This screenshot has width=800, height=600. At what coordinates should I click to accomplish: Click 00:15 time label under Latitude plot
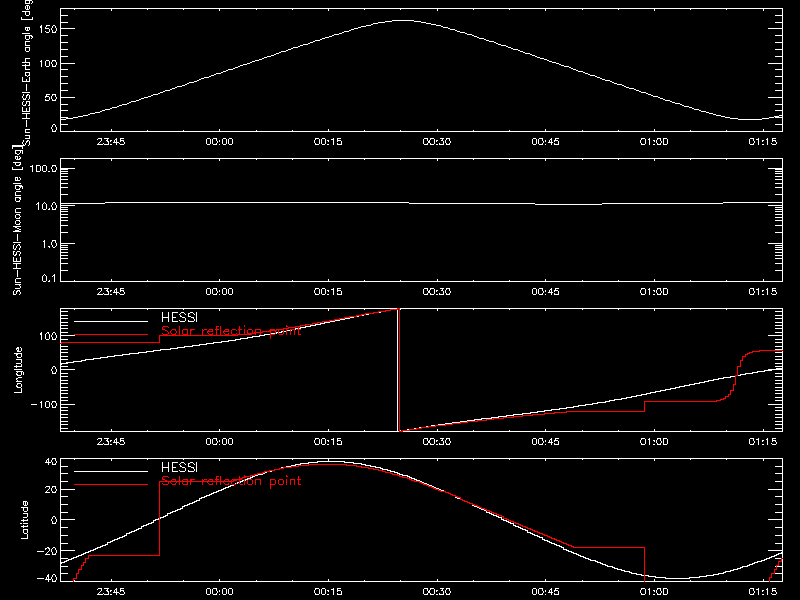tap(328, 592)
